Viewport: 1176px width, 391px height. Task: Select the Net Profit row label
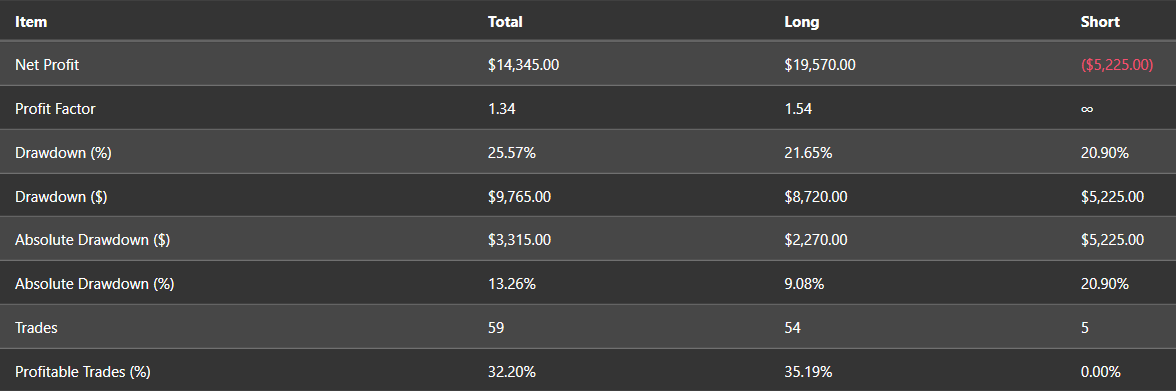[46, 65]
